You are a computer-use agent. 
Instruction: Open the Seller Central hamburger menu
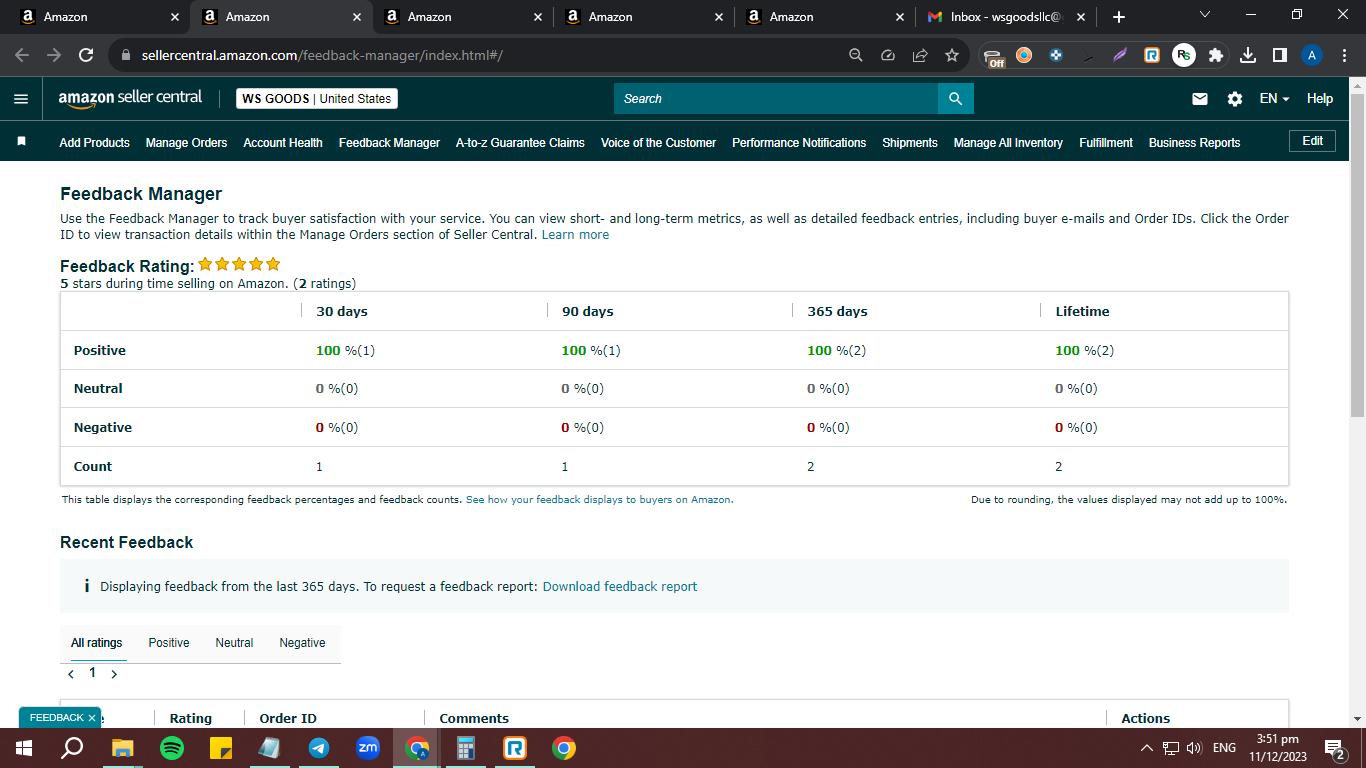21,99
